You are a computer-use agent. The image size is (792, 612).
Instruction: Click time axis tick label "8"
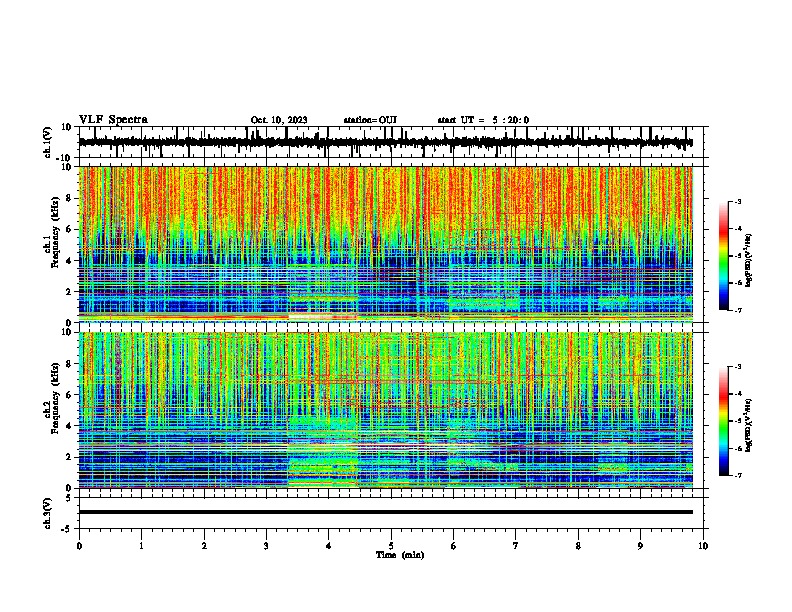click(578, 546)
